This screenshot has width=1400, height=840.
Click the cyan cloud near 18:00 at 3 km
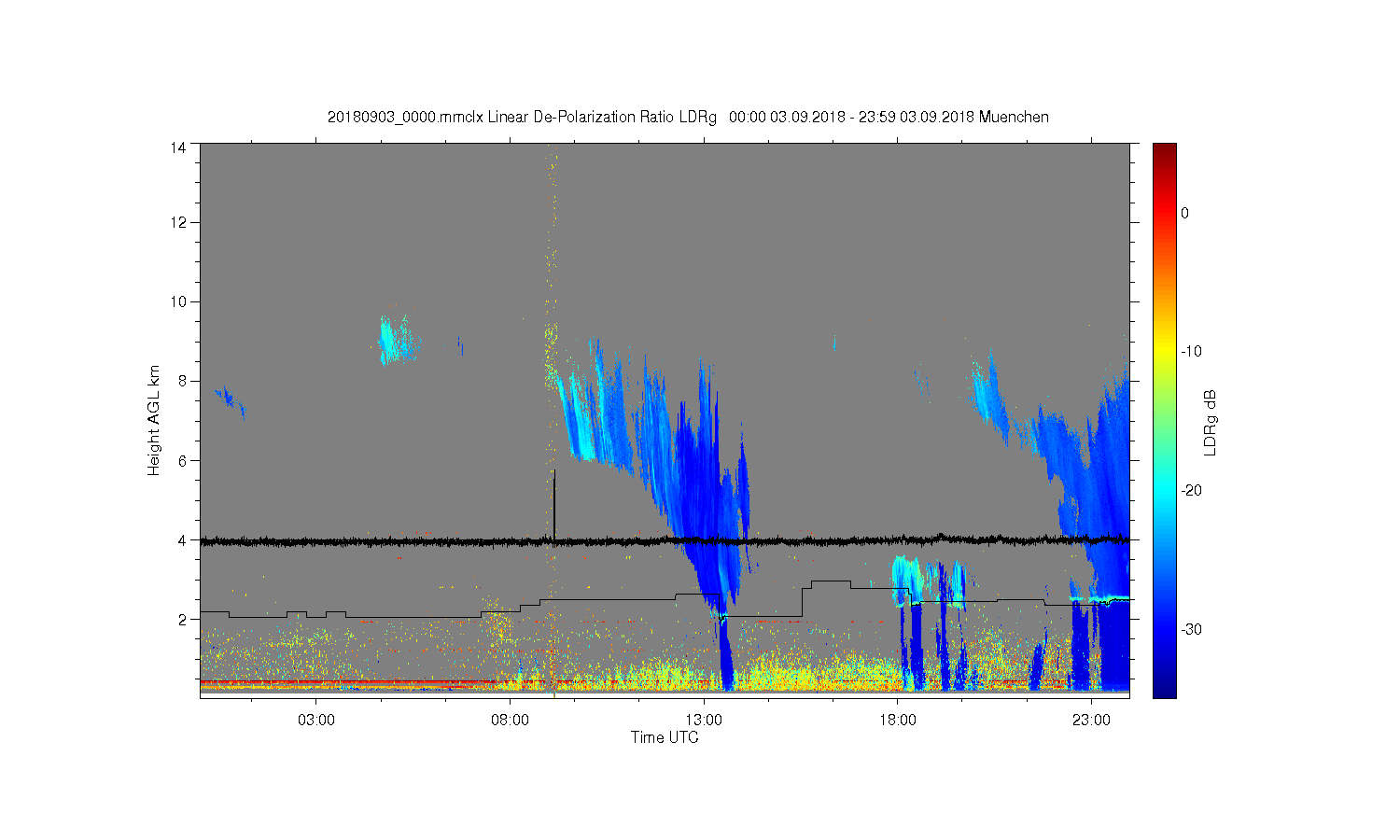pos(907,579)
